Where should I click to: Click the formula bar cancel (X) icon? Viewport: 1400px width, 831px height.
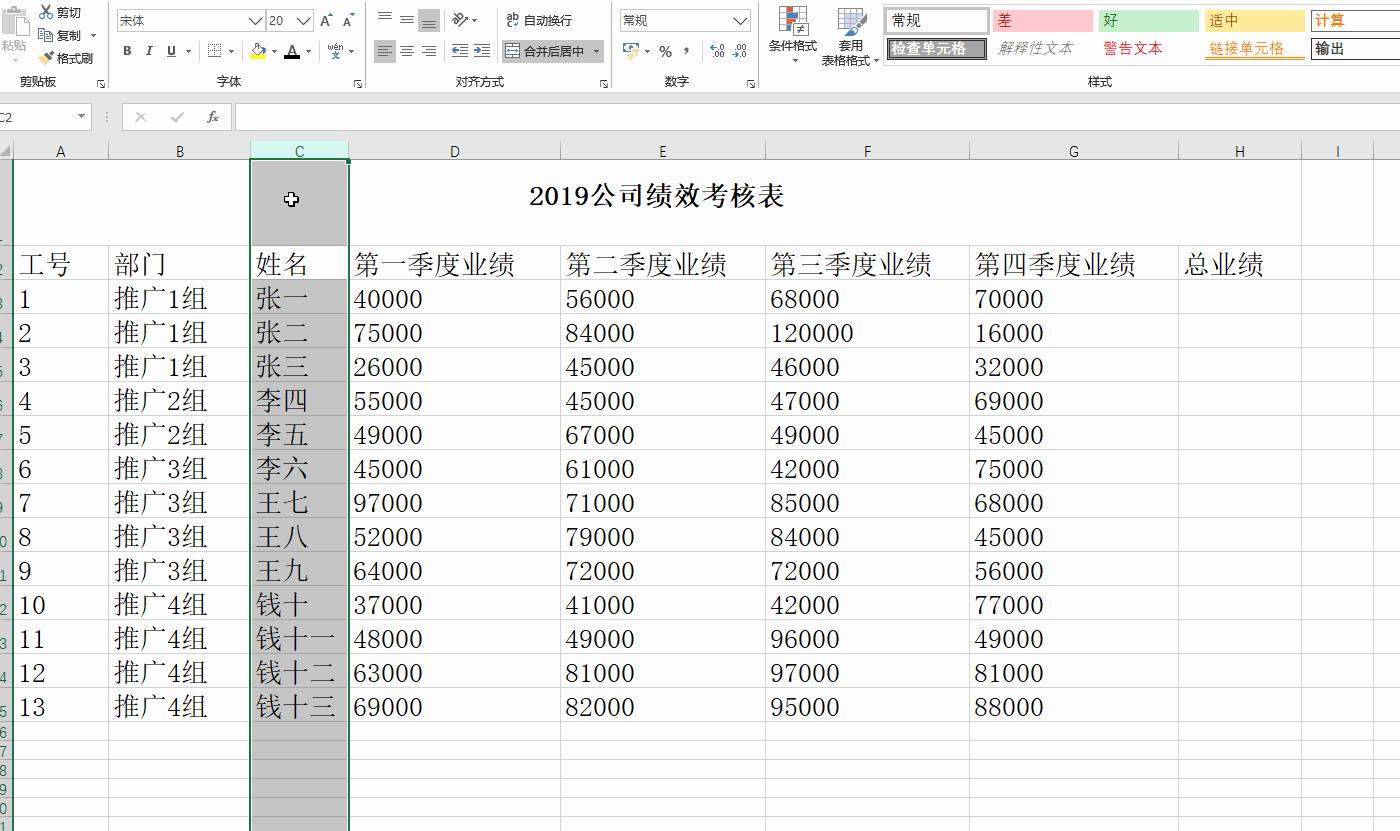tap(141, 117)
